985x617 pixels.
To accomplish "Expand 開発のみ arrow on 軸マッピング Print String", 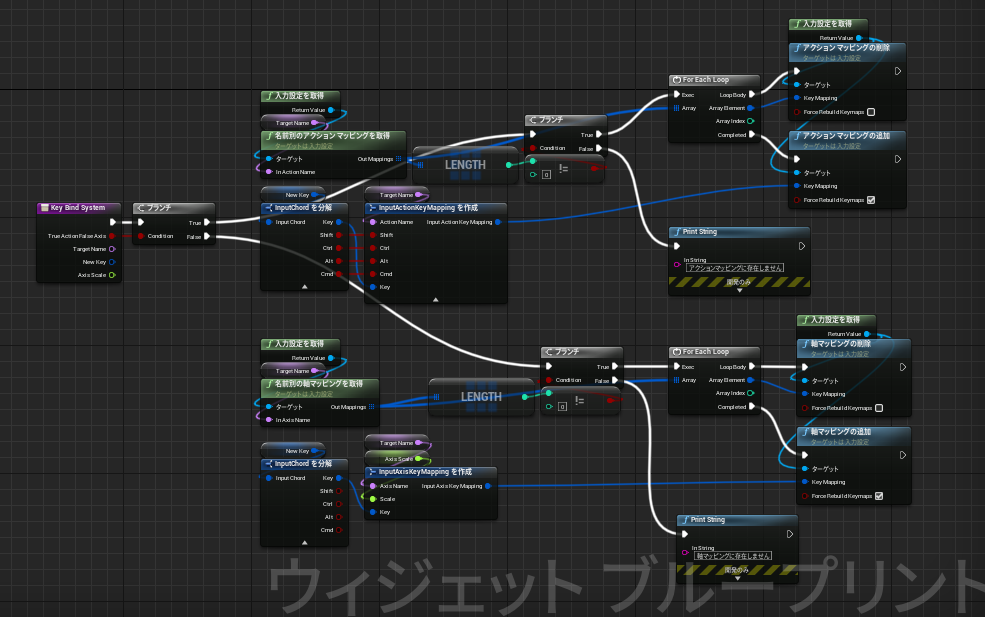I will point(738,578).
